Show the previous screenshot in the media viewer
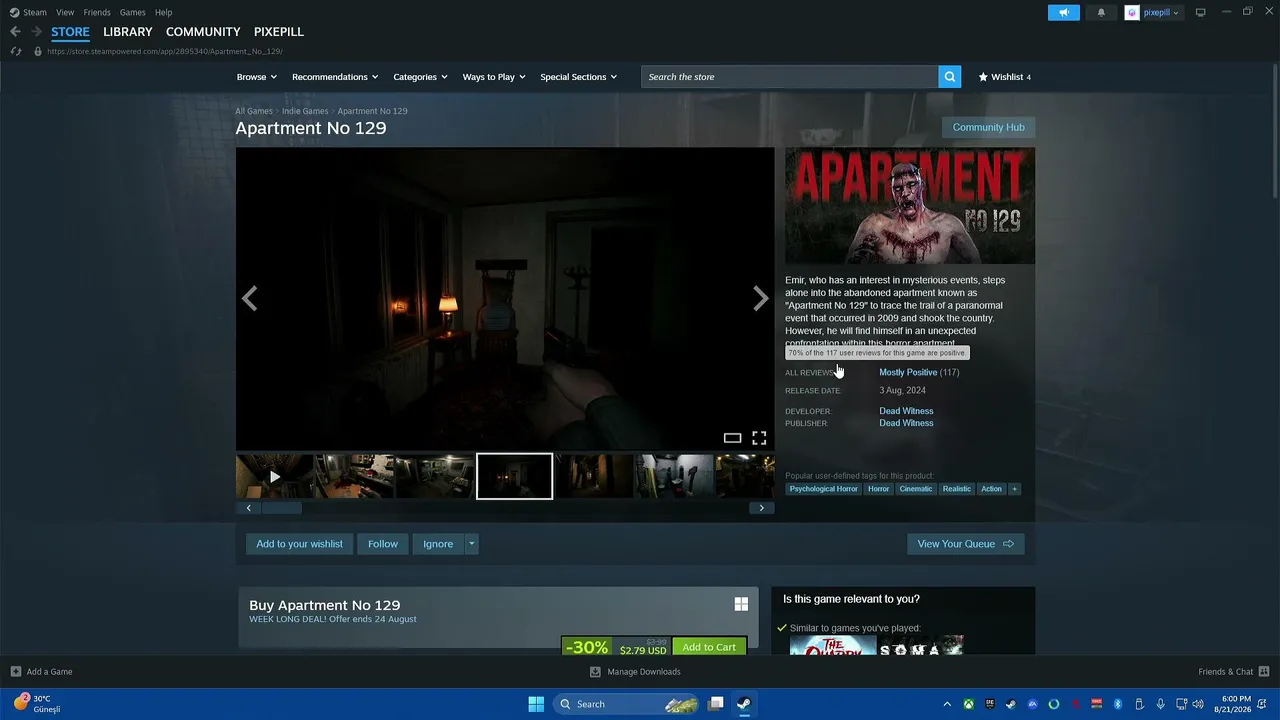 (x=250, y=298)
